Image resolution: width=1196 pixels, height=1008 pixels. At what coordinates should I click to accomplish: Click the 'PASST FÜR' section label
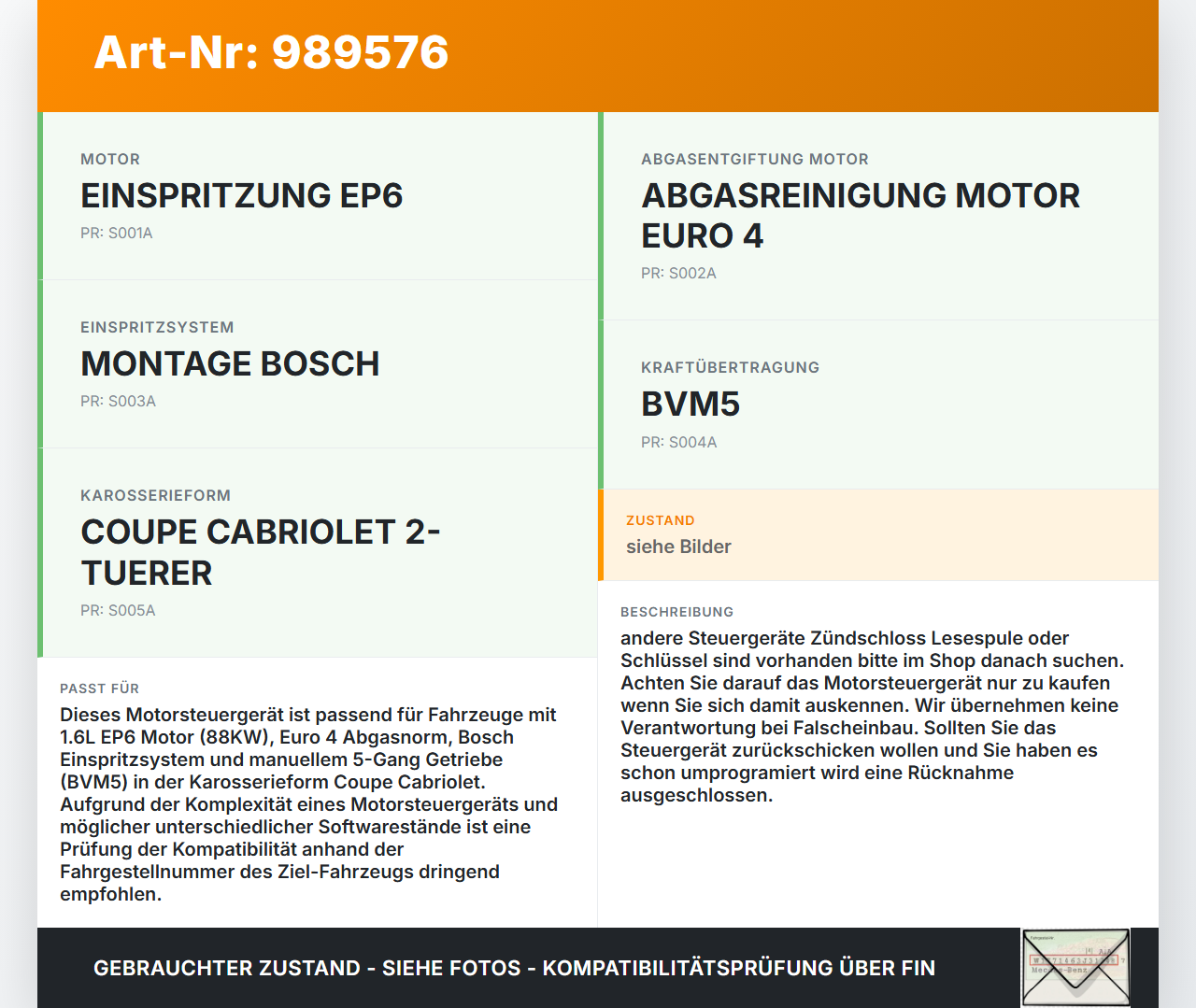(100, 689)
